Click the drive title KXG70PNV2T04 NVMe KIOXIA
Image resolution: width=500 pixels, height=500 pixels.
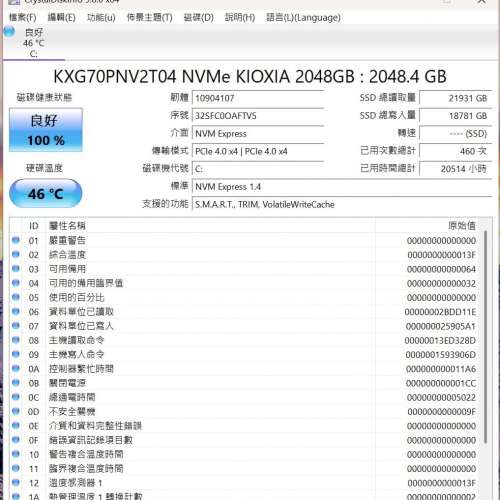(250, 77)
